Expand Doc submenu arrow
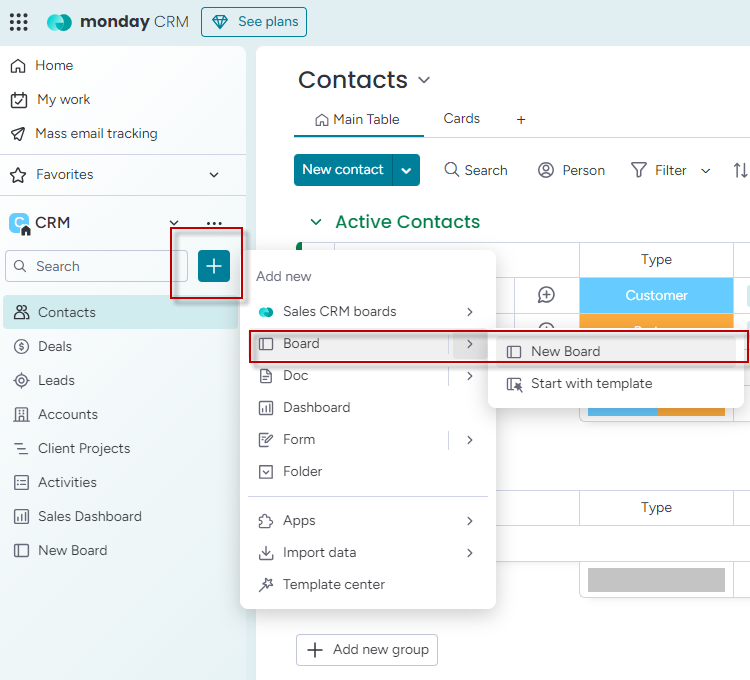 [x=470, y=376]
